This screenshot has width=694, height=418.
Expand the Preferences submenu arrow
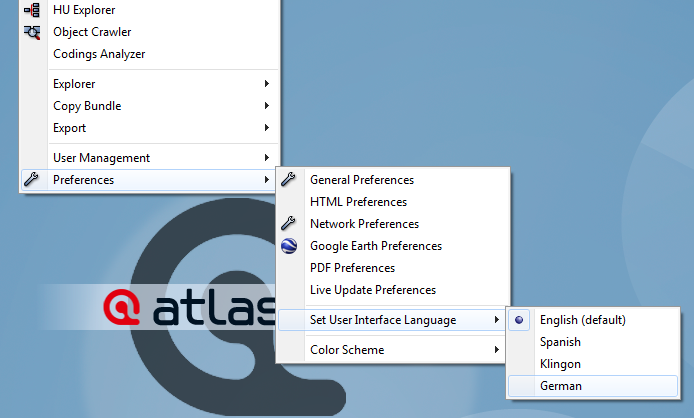coord(266,179)
